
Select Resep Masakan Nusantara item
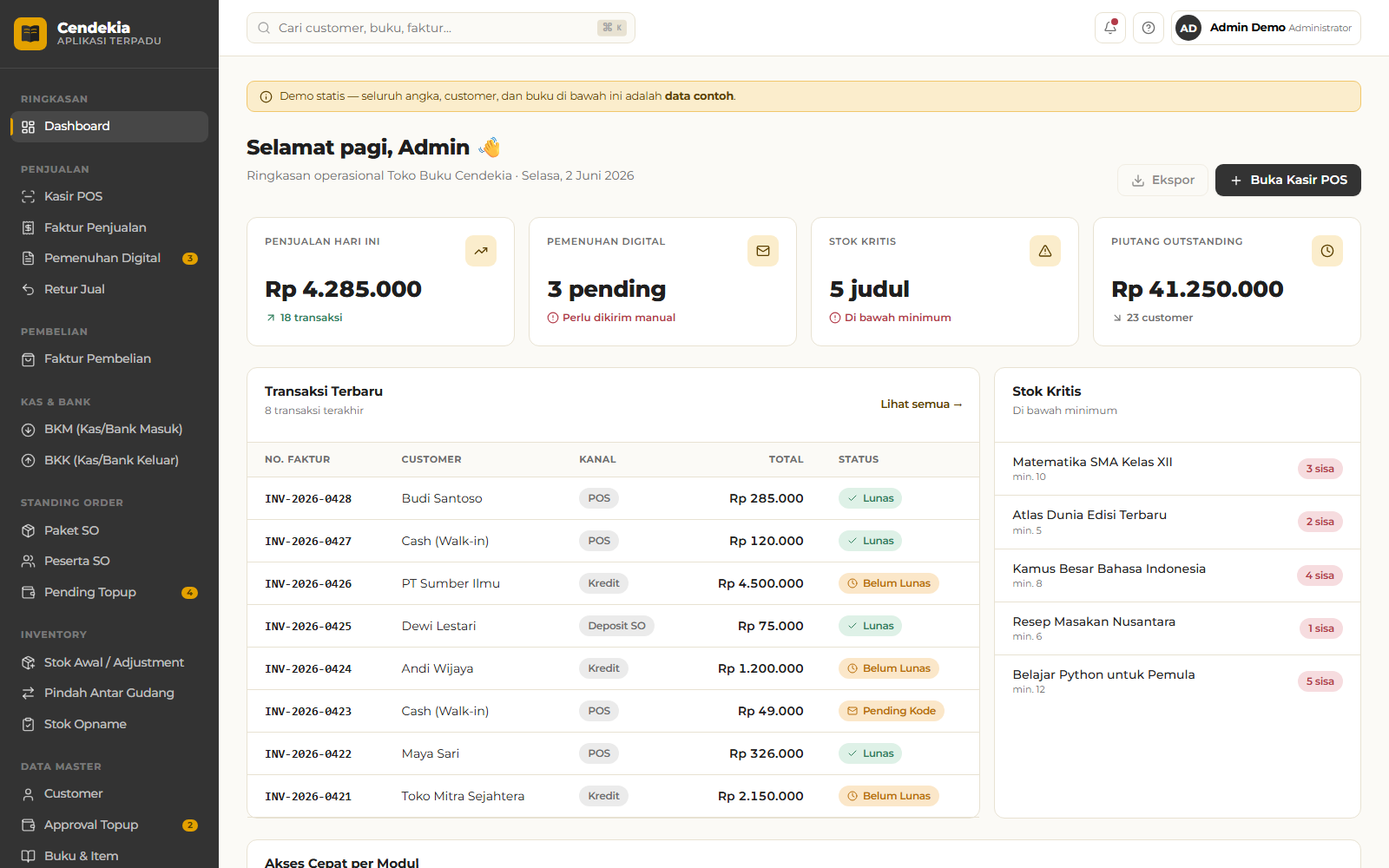pyautogui.click(x=1177, y=628)
